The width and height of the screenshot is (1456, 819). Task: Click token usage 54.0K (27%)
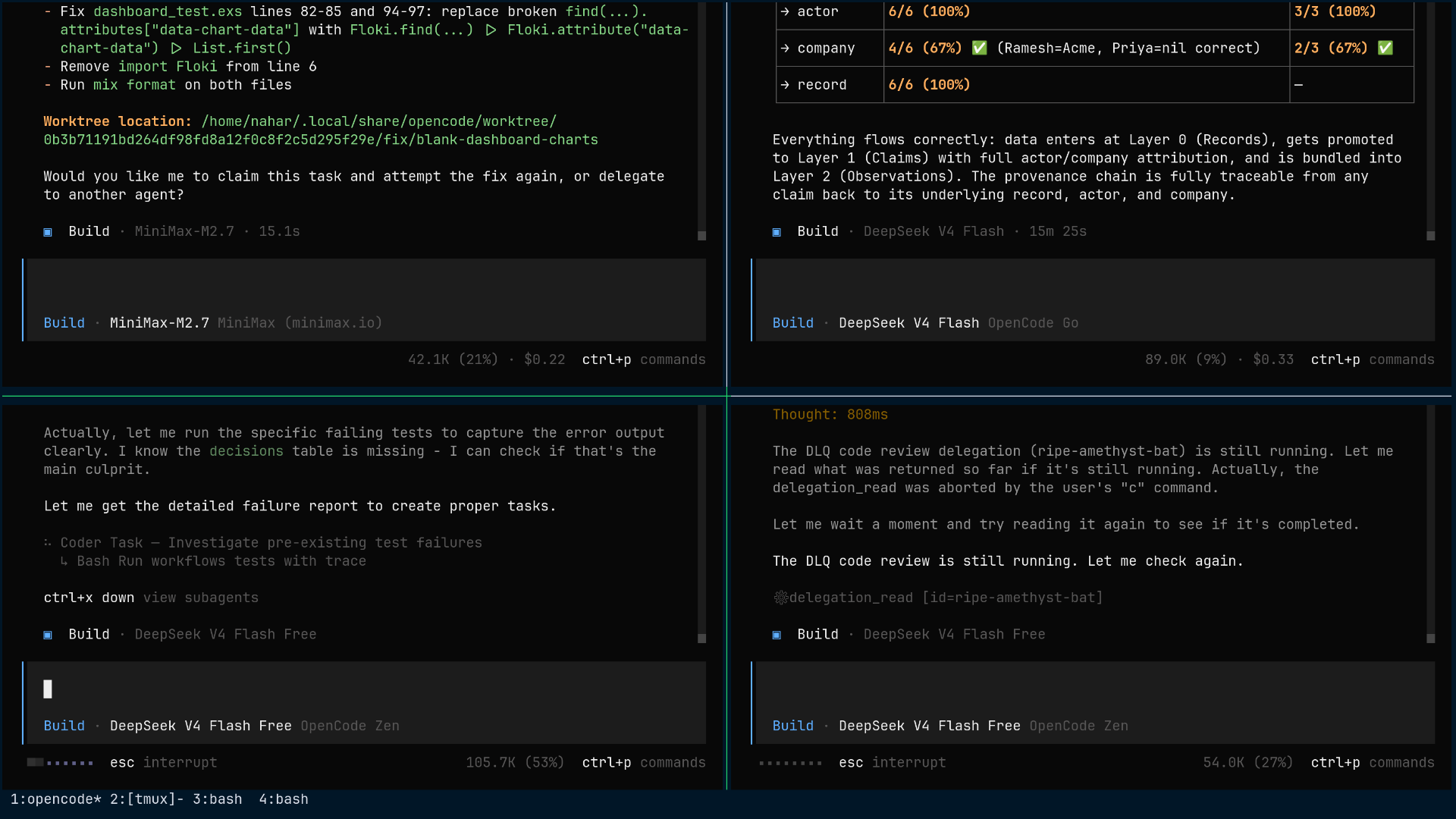(x=1248, y=762)
